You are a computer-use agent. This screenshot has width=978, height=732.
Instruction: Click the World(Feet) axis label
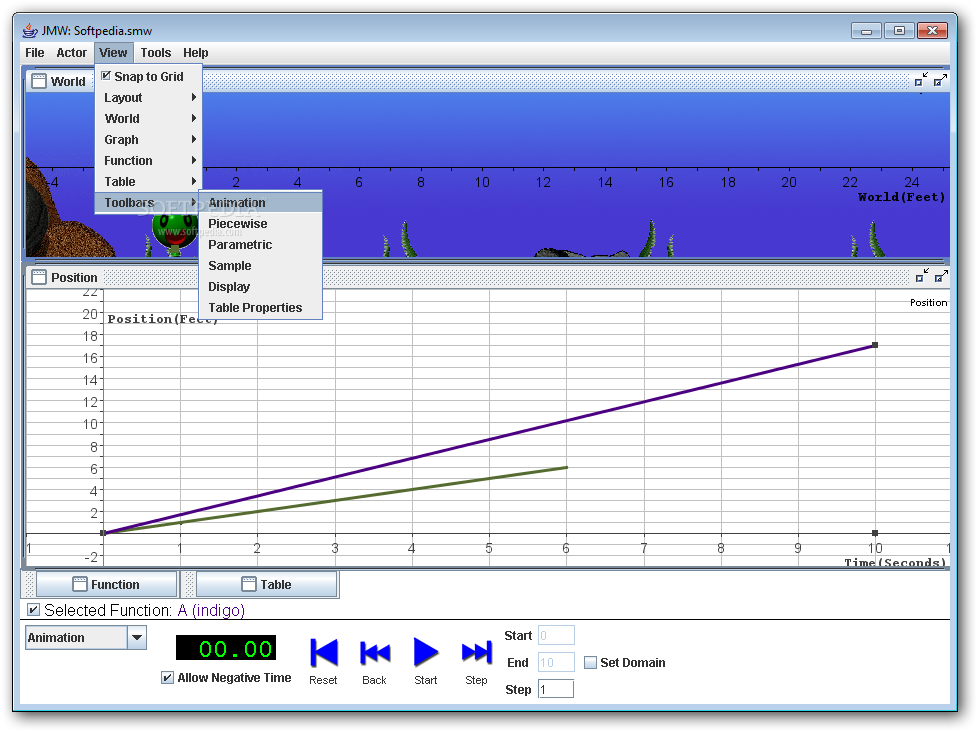[x=901, y=197]
